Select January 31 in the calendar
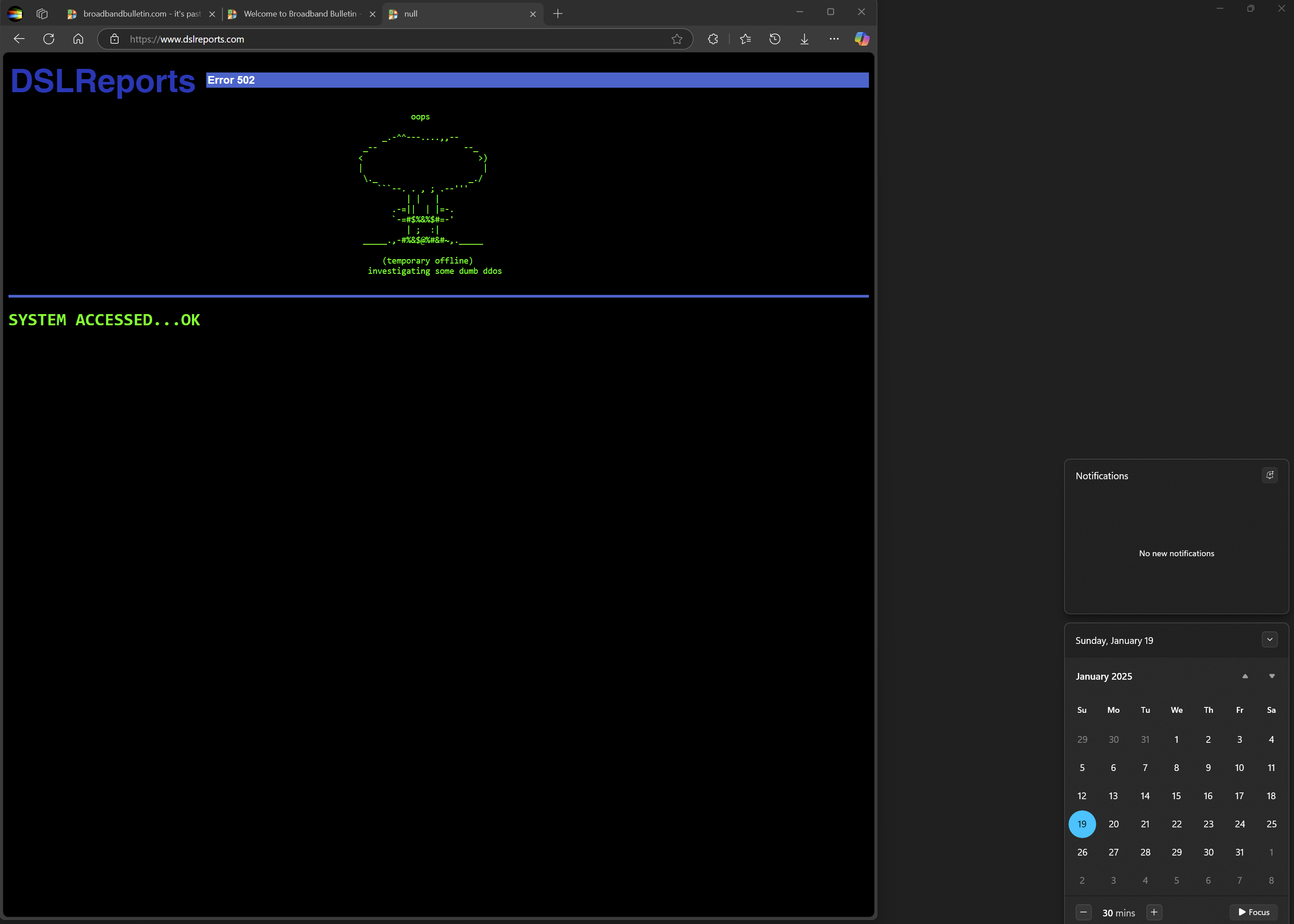The height and width of the screenshot is (924, 1294). pos(1239,852)
